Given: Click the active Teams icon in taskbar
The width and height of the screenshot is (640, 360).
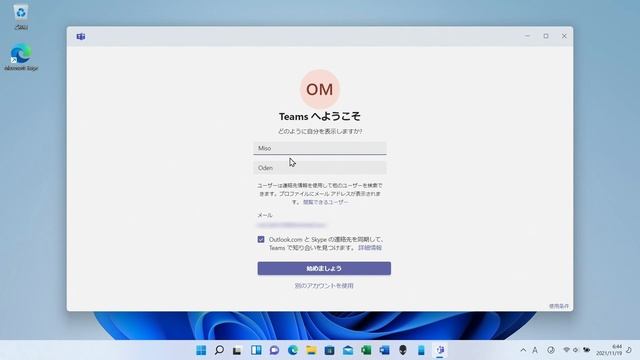Looking at the screenshot, I should tap(440, 350).
